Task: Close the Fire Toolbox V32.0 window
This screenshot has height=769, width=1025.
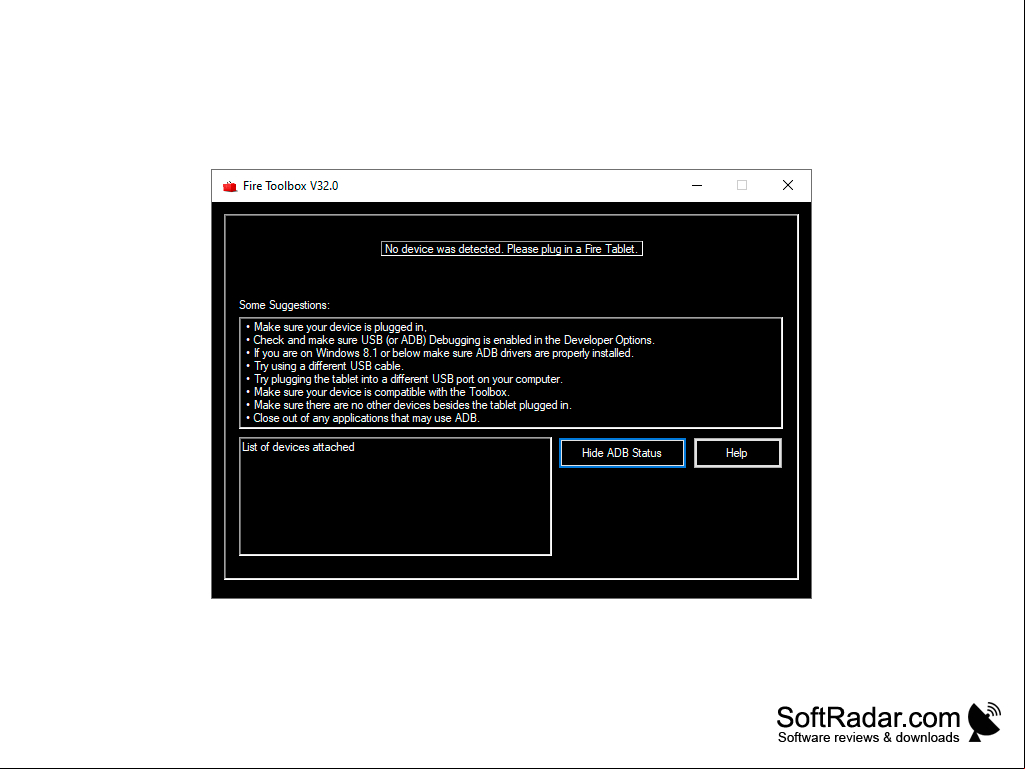Action: 788,186
